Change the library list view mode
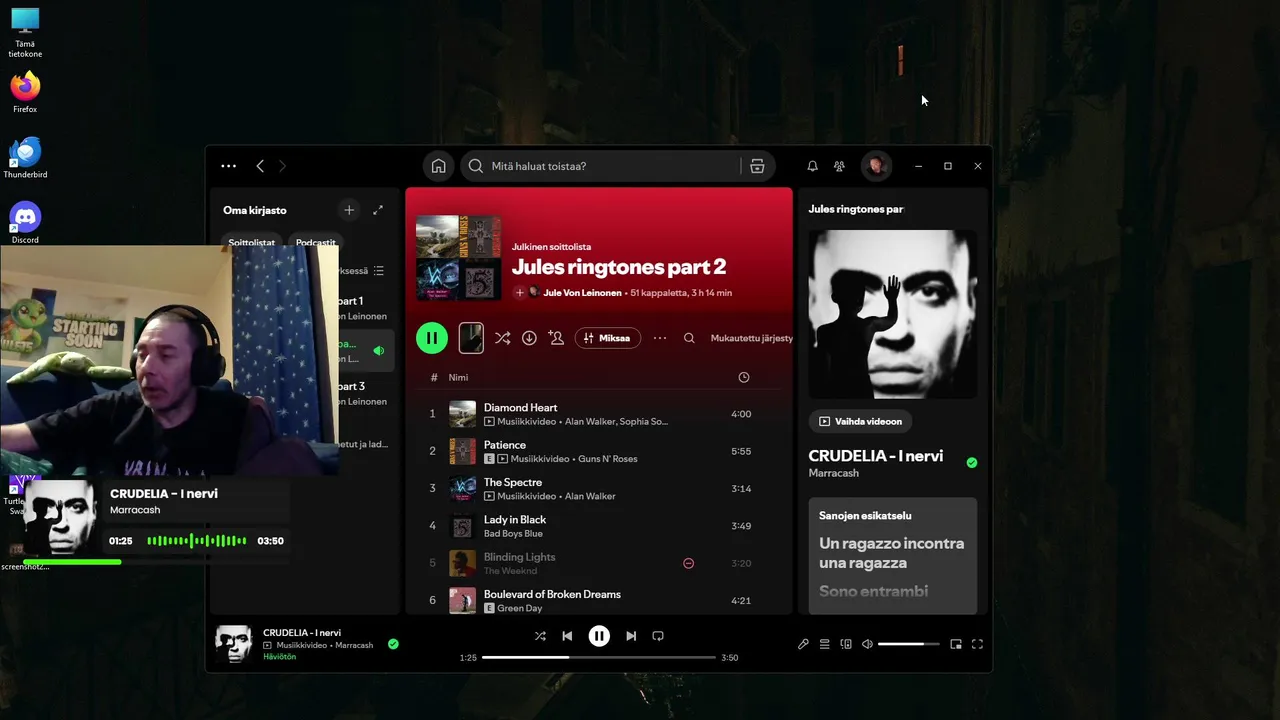Viewport: 1280px width, 720px height. click(x=378, y=271)
